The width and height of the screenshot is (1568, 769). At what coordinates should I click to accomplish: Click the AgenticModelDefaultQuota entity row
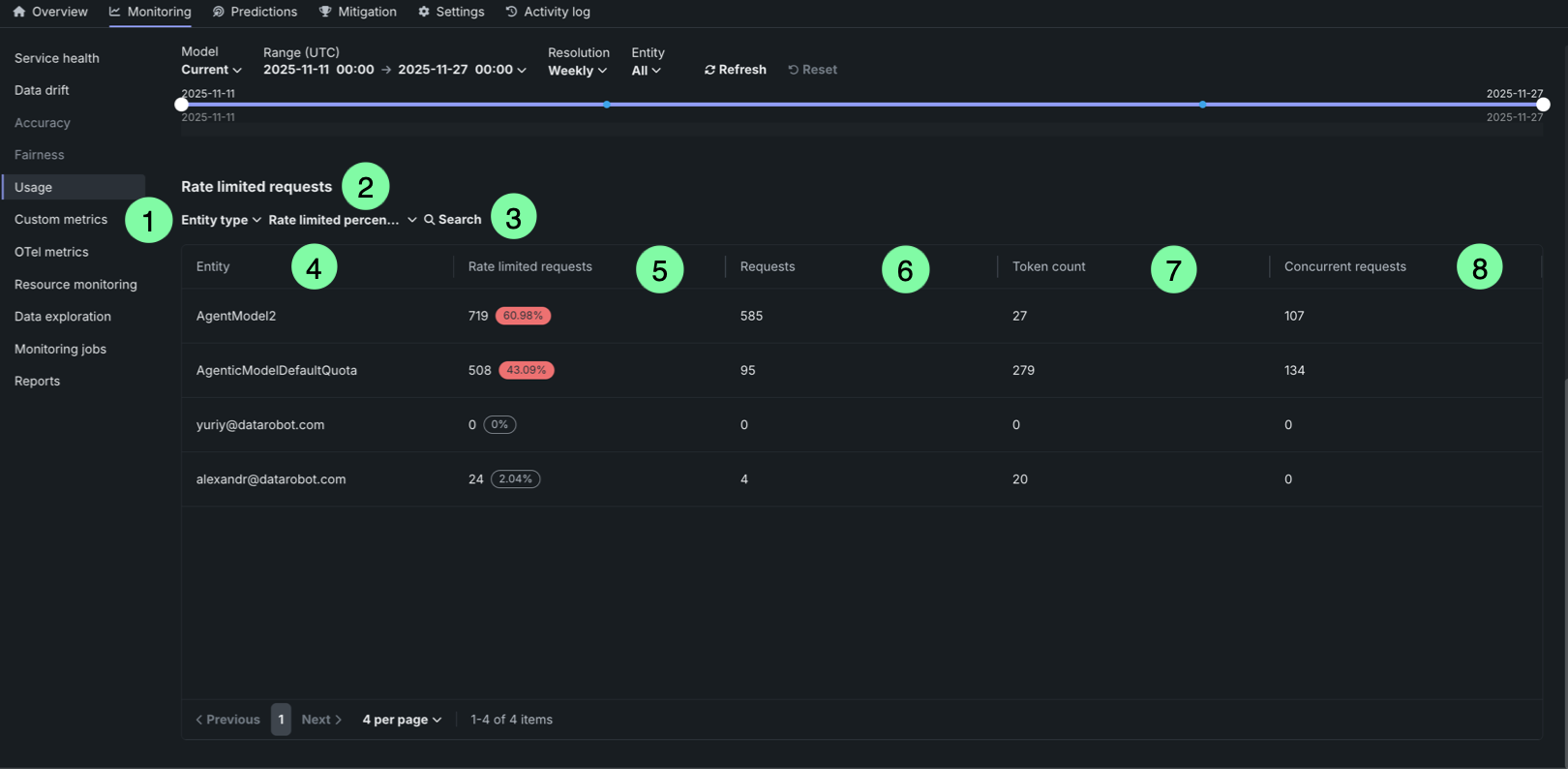coord(861,370)
